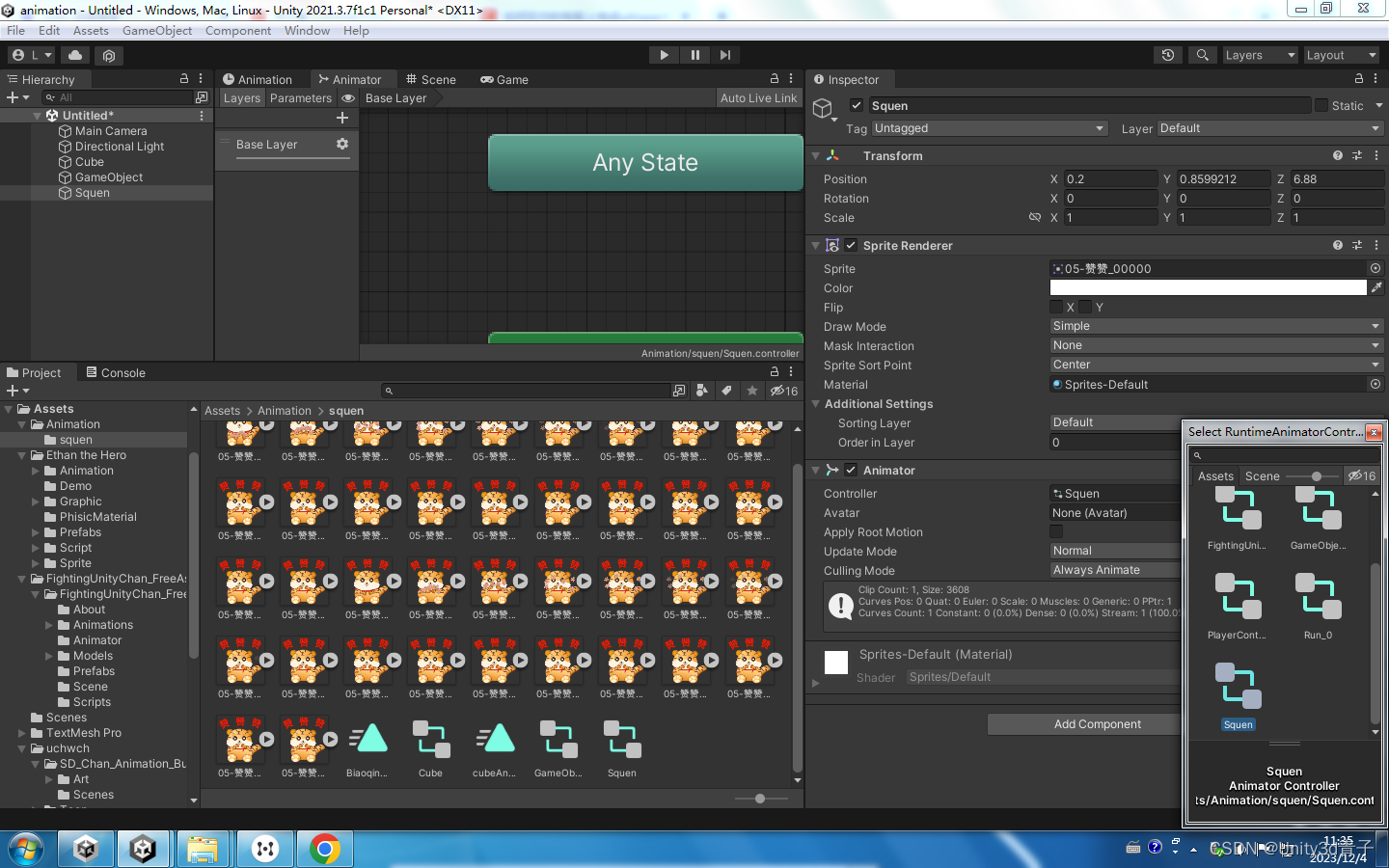Click the Add Component button

coord(1097,724)
